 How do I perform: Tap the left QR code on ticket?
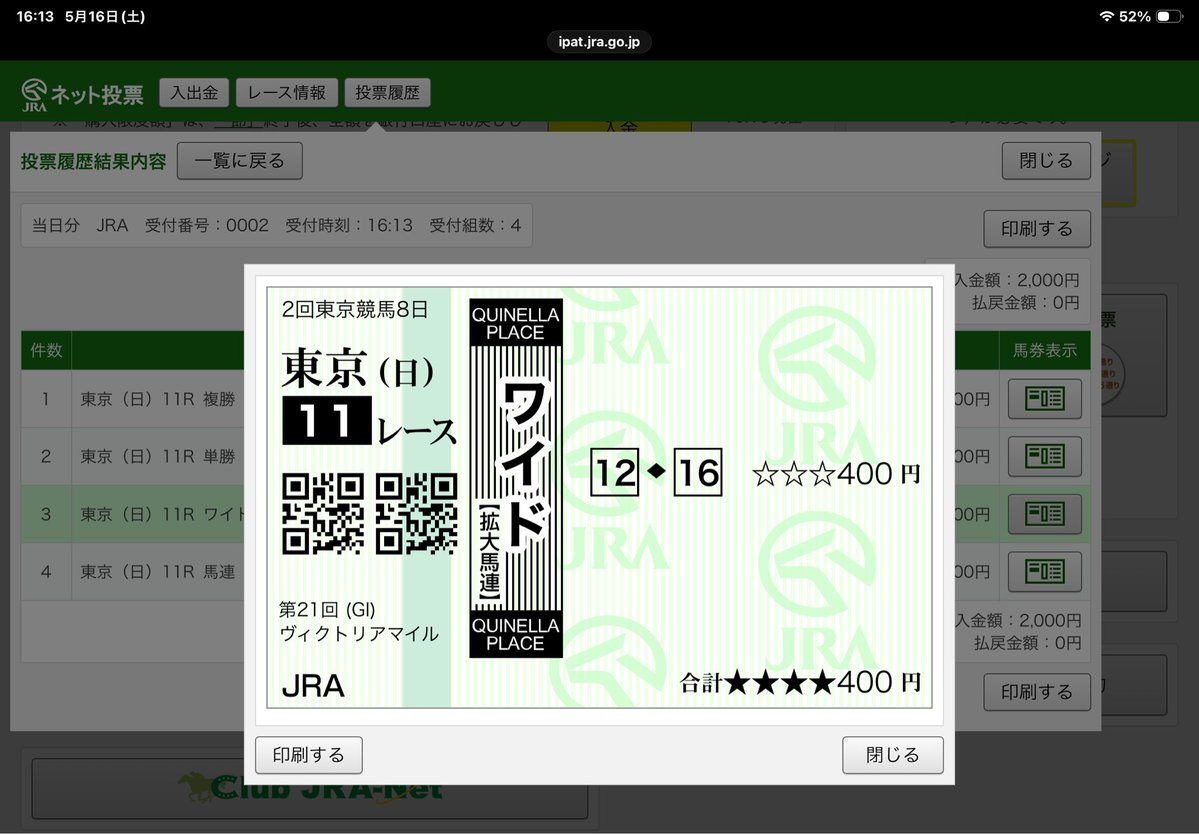tap(323, 513)
